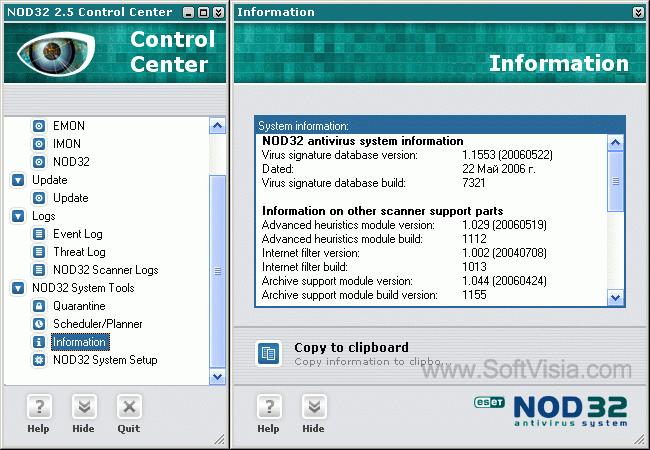Click the NOD32 Scanner Logs icon
Image resolution: width=650 pixels, height=450 pixels.
point(39,270)
